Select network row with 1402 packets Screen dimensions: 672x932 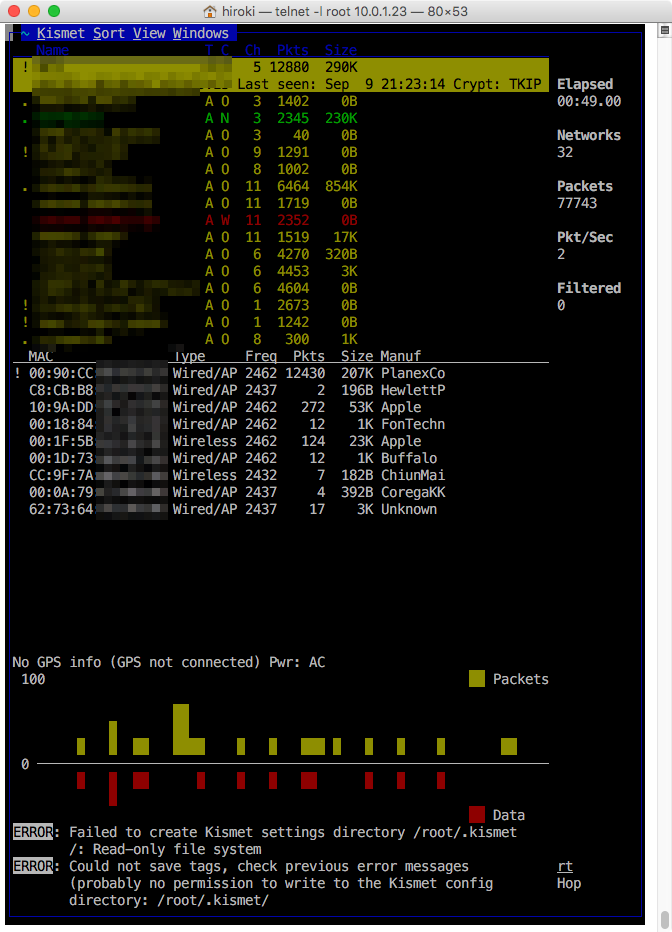point(280,101)
